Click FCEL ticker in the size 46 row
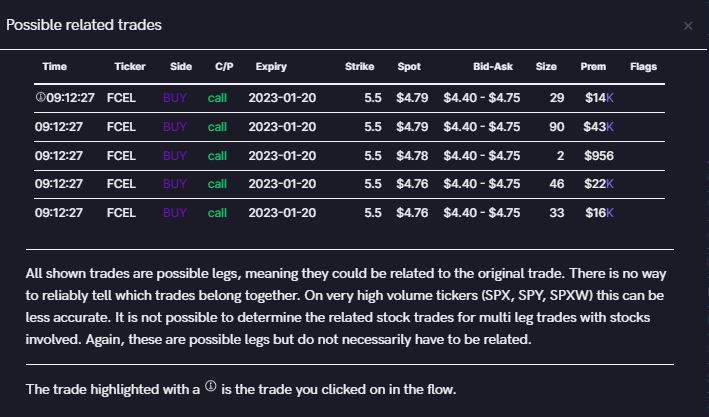 pos(121,184)
